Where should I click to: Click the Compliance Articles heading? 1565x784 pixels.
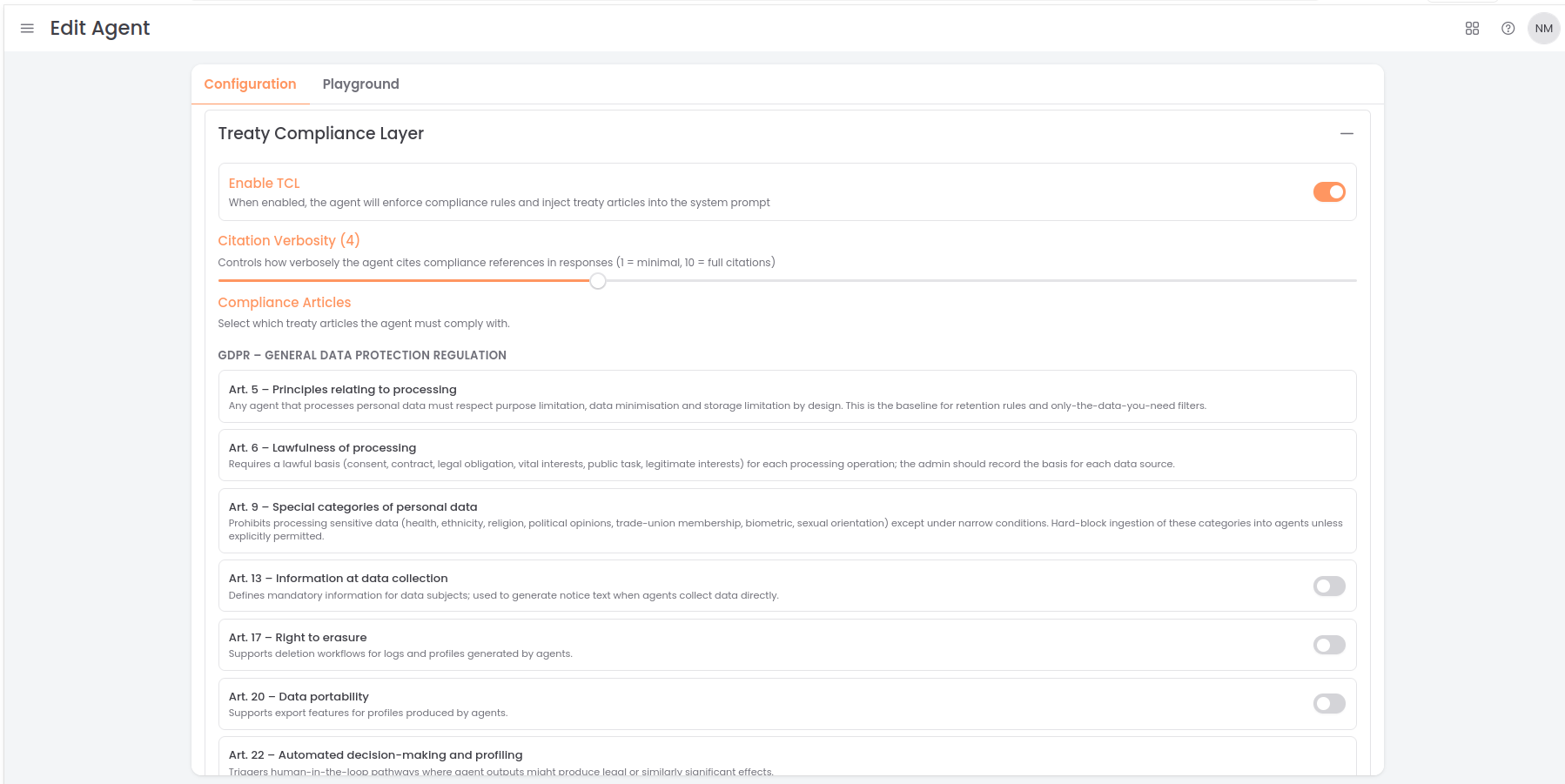point(284,303)
